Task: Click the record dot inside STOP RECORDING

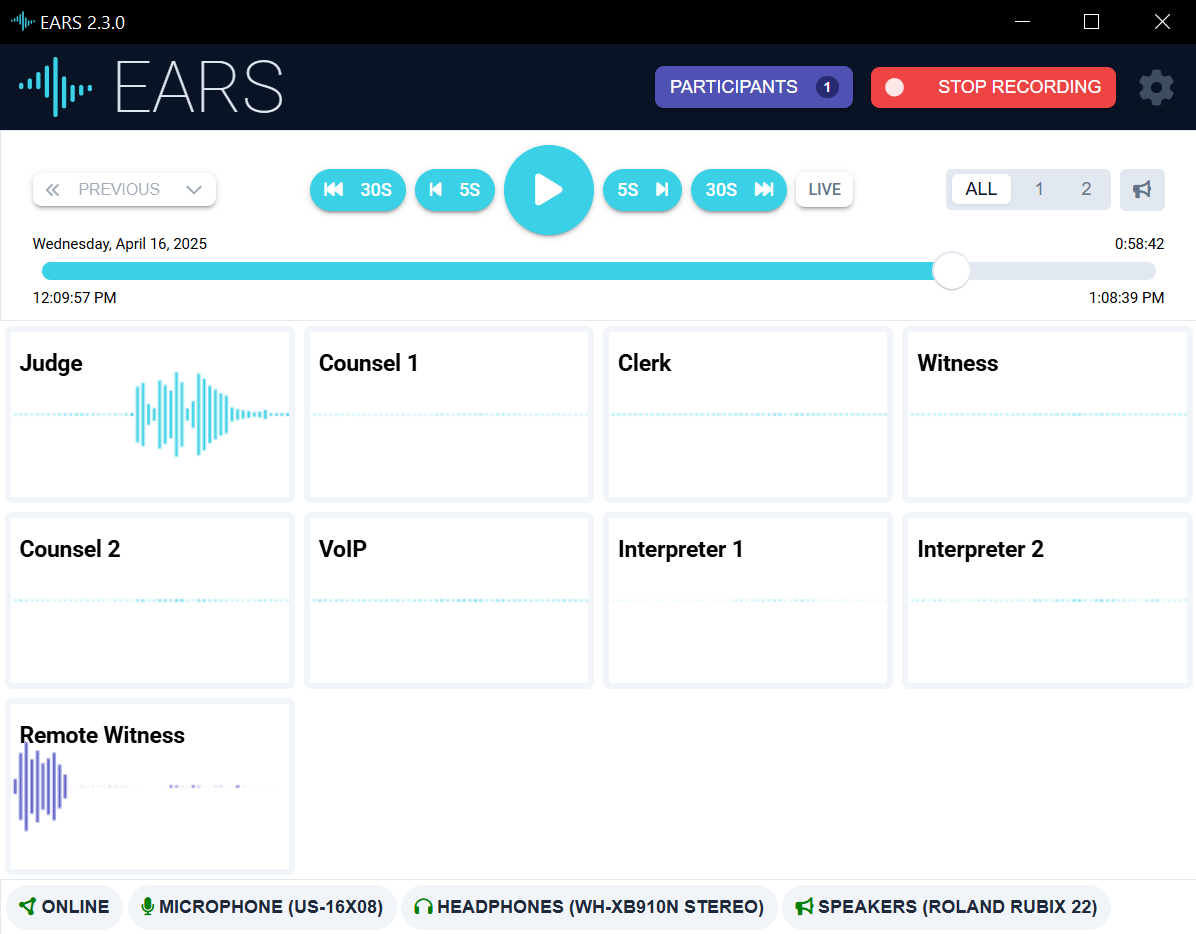Action: coord(894,87)
